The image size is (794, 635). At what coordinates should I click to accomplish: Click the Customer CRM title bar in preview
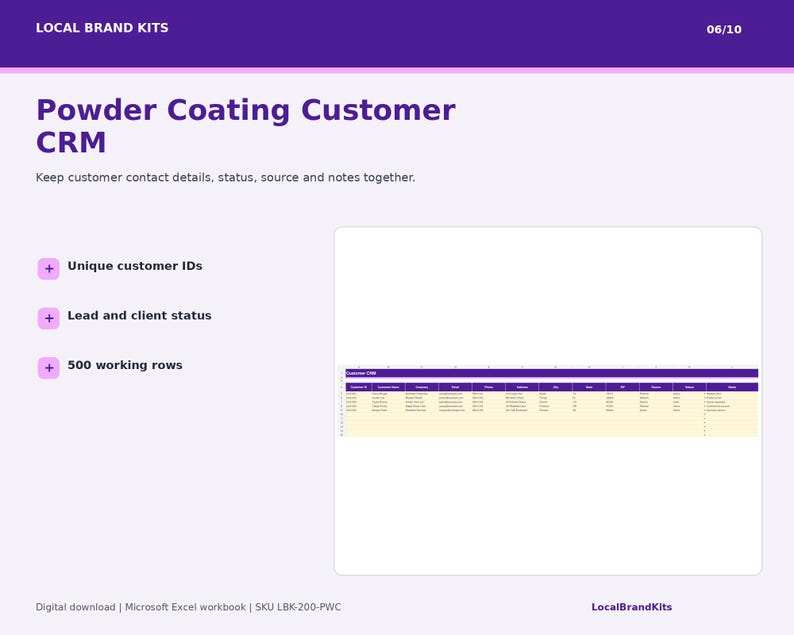click(551, 373)
